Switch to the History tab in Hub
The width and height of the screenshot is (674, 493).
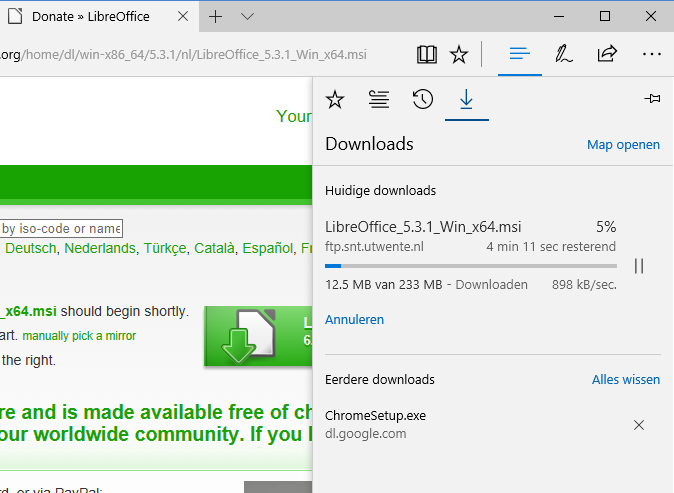click(x=422, y=99)
